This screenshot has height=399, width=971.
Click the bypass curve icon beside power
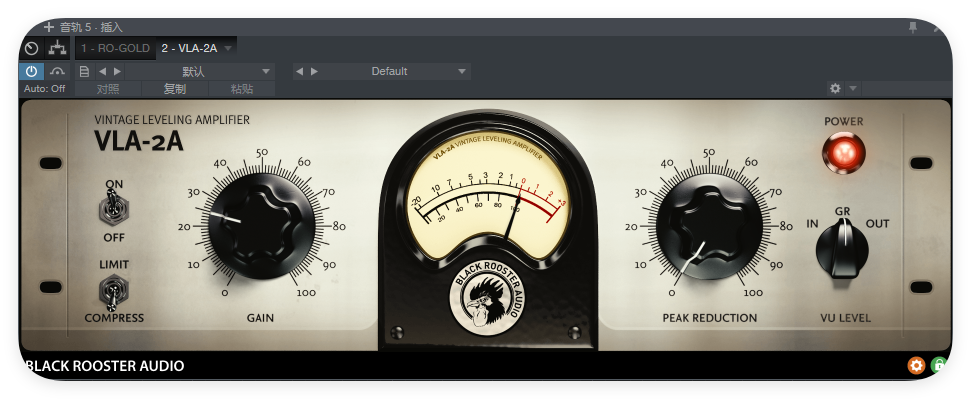coord(58,71)
